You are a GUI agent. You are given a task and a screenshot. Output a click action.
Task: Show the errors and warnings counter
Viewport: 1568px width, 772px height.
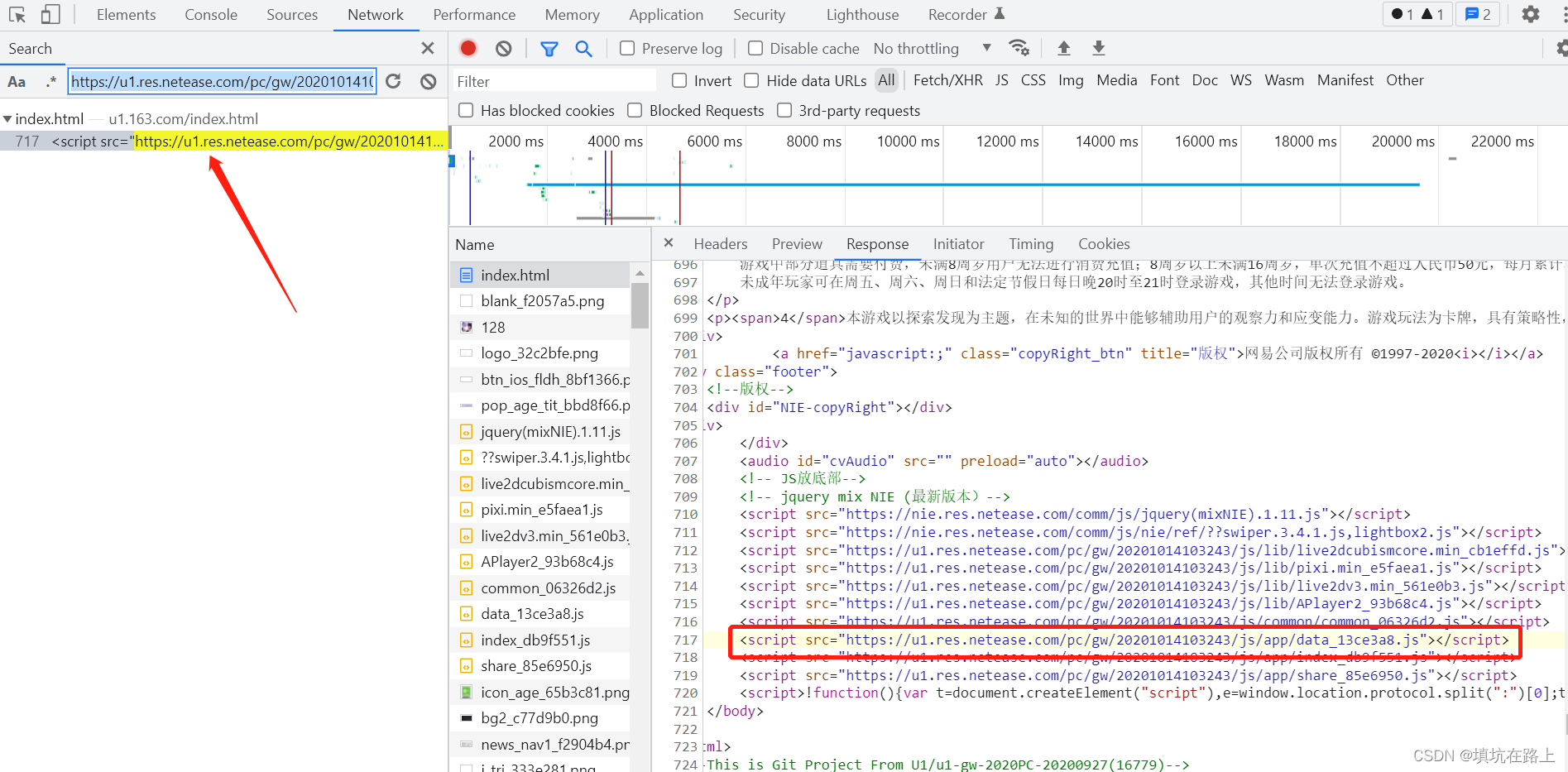pyautogui.click(x=1417, y=14)
